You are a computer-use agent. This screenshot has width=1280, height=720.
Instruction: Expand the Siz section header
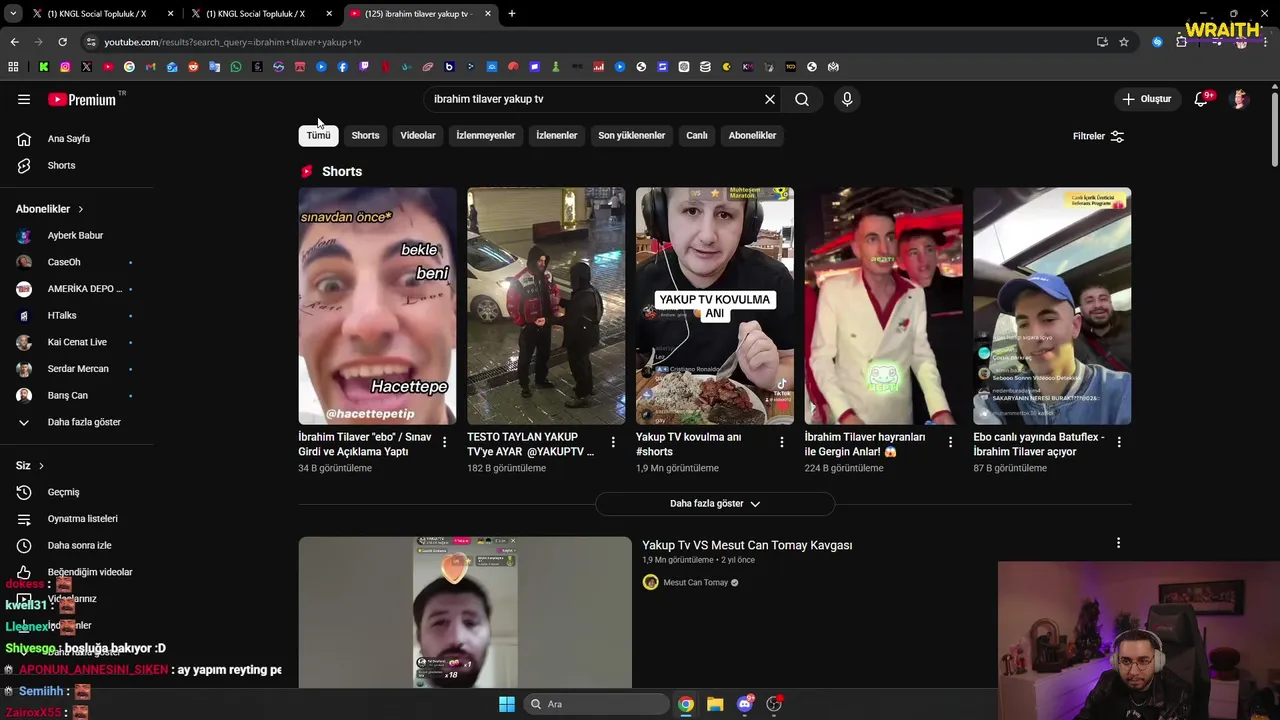30,465
